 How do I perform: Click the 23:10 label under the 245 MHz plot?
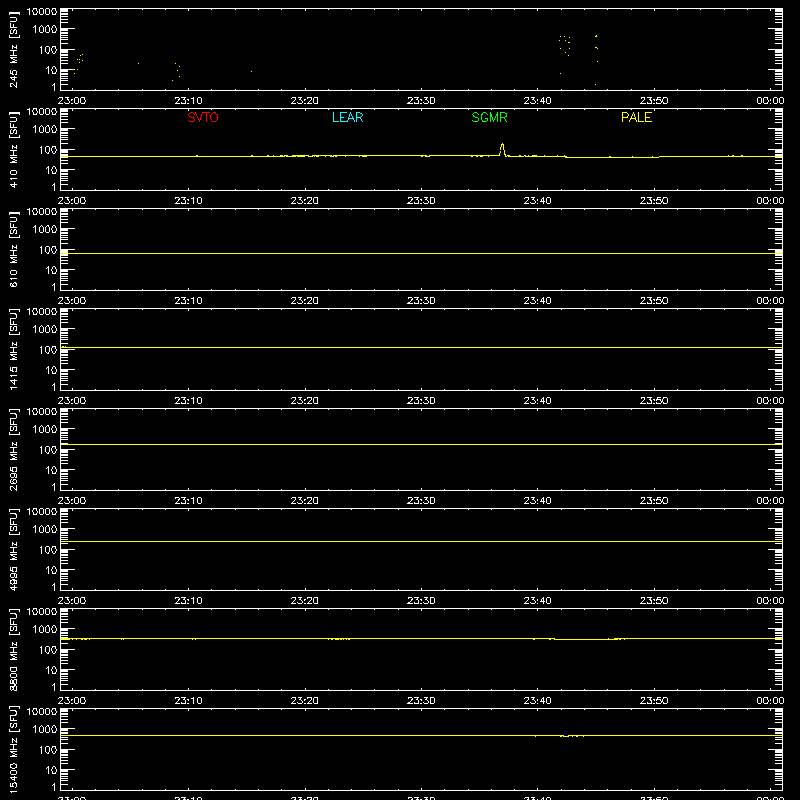(188, 101)
